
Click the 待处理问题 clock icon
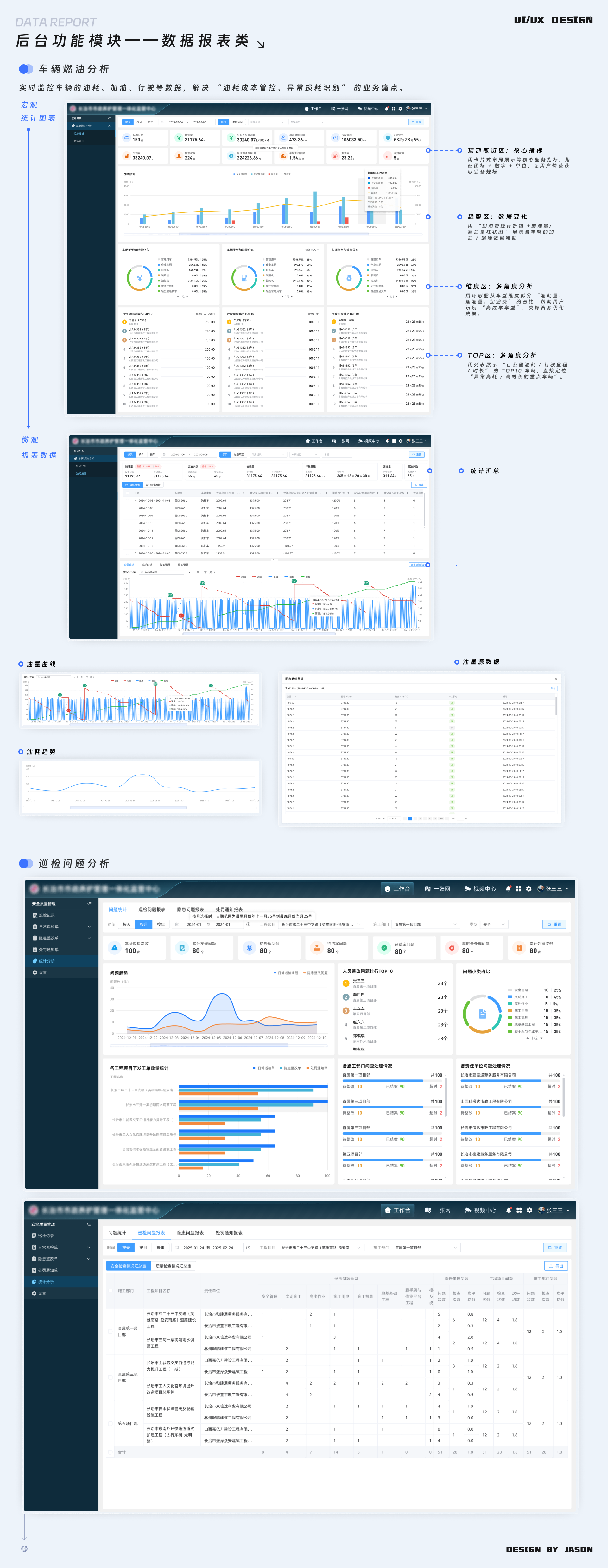click(249, 947)
